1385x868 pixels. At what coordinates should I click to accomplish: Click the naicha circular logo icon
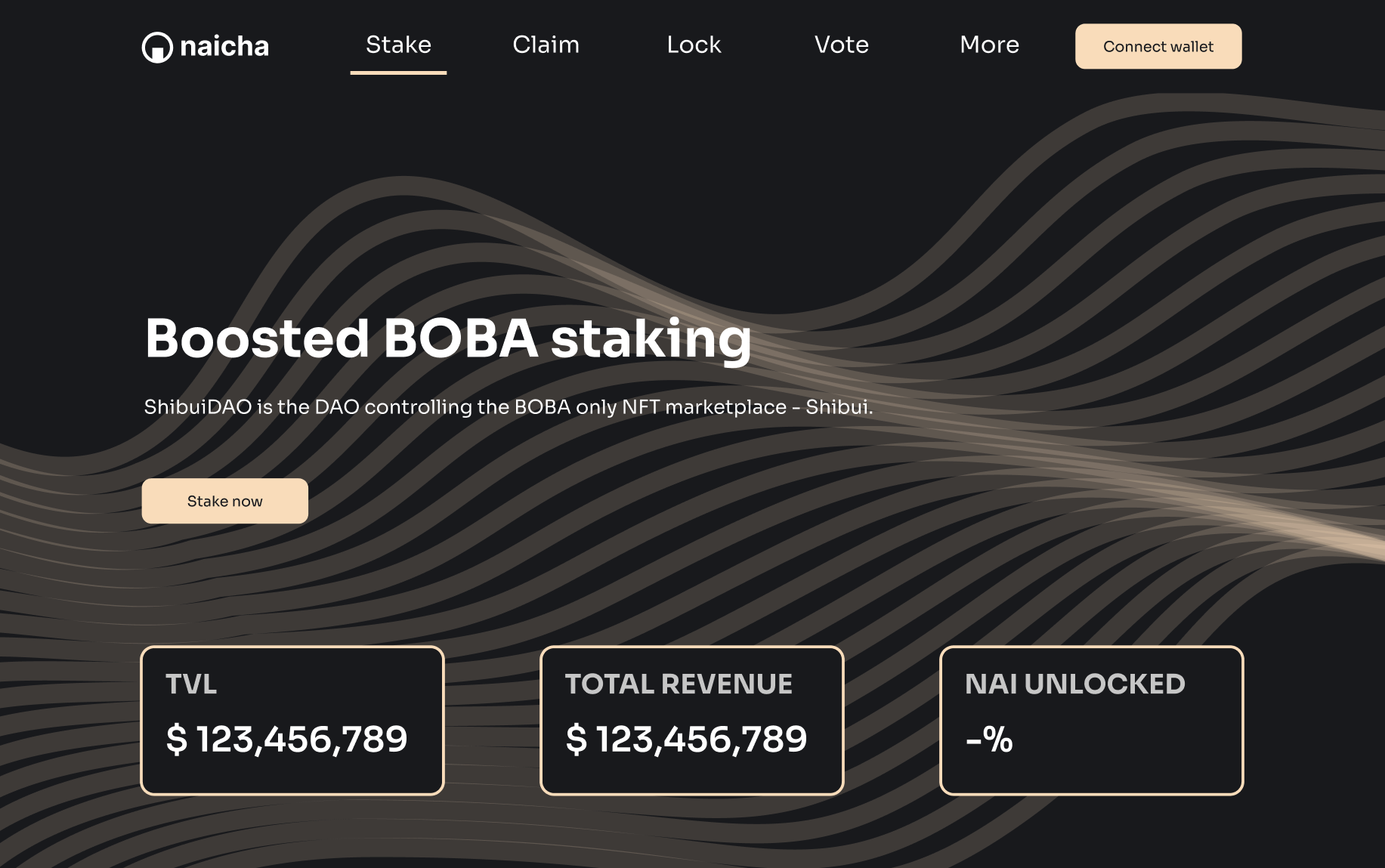tap(157, 48)
